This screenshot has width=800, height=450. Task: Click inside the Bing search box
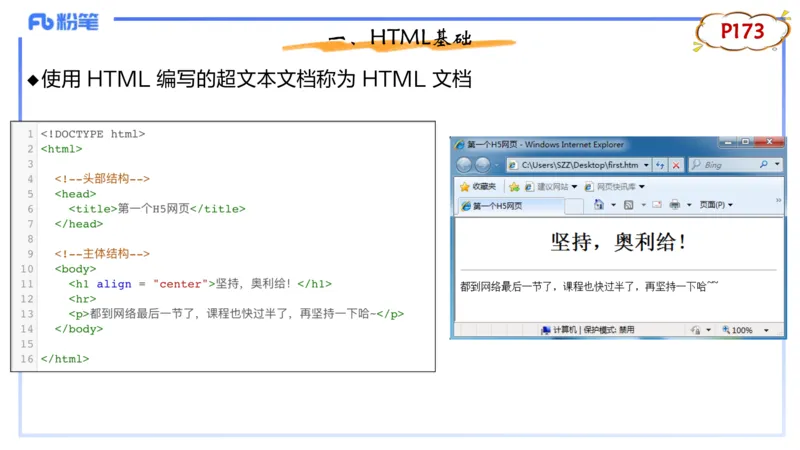(x=727, y=165)
